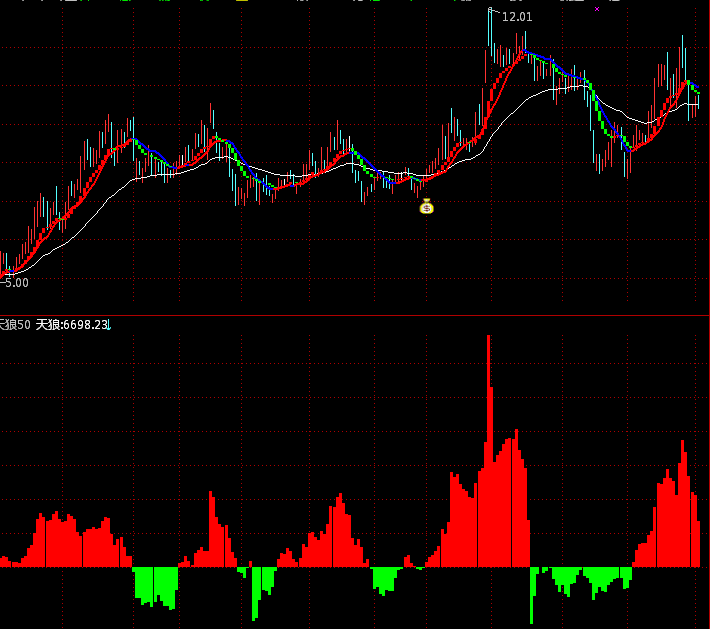Select the 天狼50 indicator label
The width and height of the screenshot is (710, 629).
point(15,325)
